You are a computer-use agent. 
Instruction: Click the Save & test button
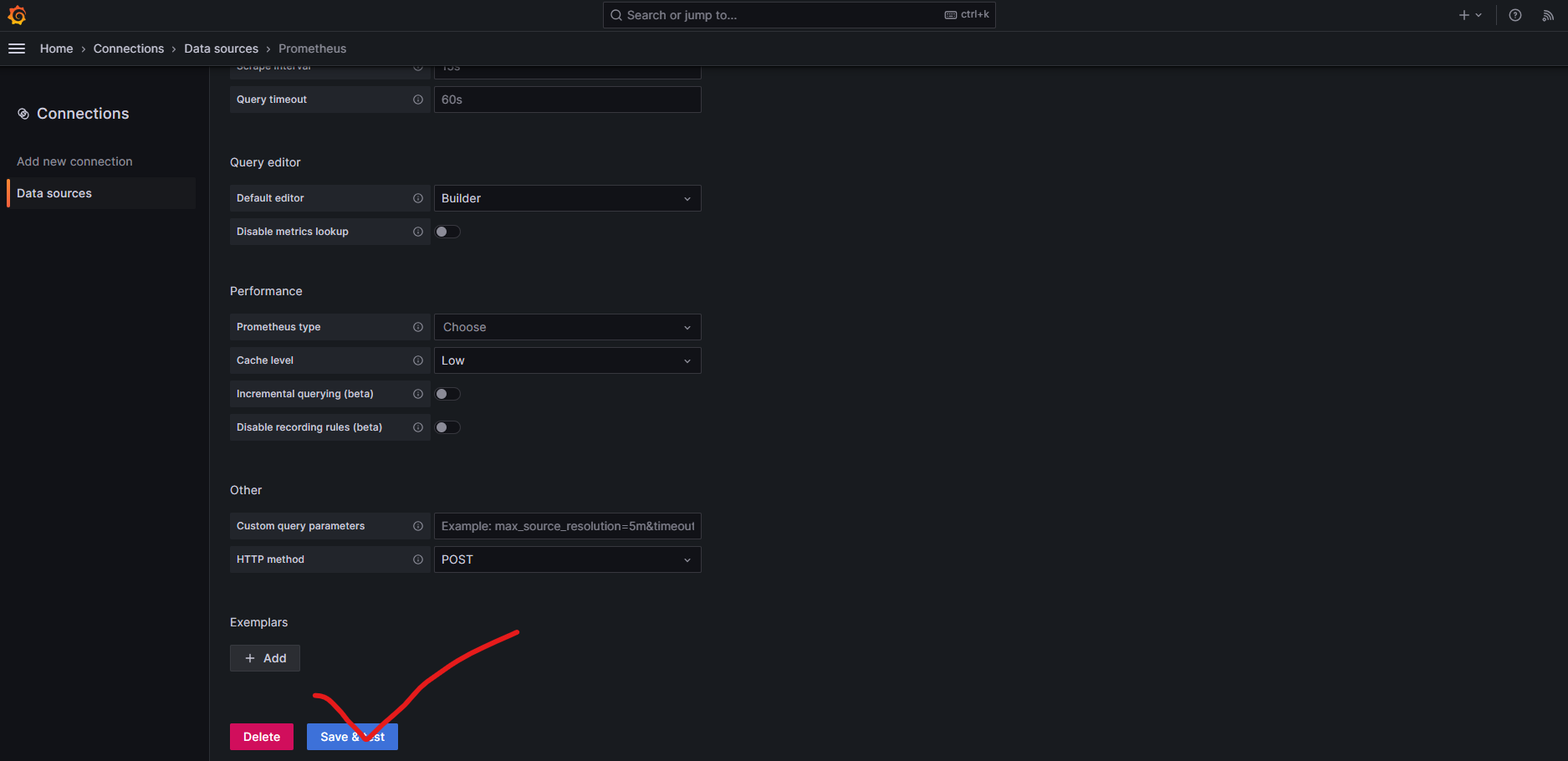coord(352,737)
